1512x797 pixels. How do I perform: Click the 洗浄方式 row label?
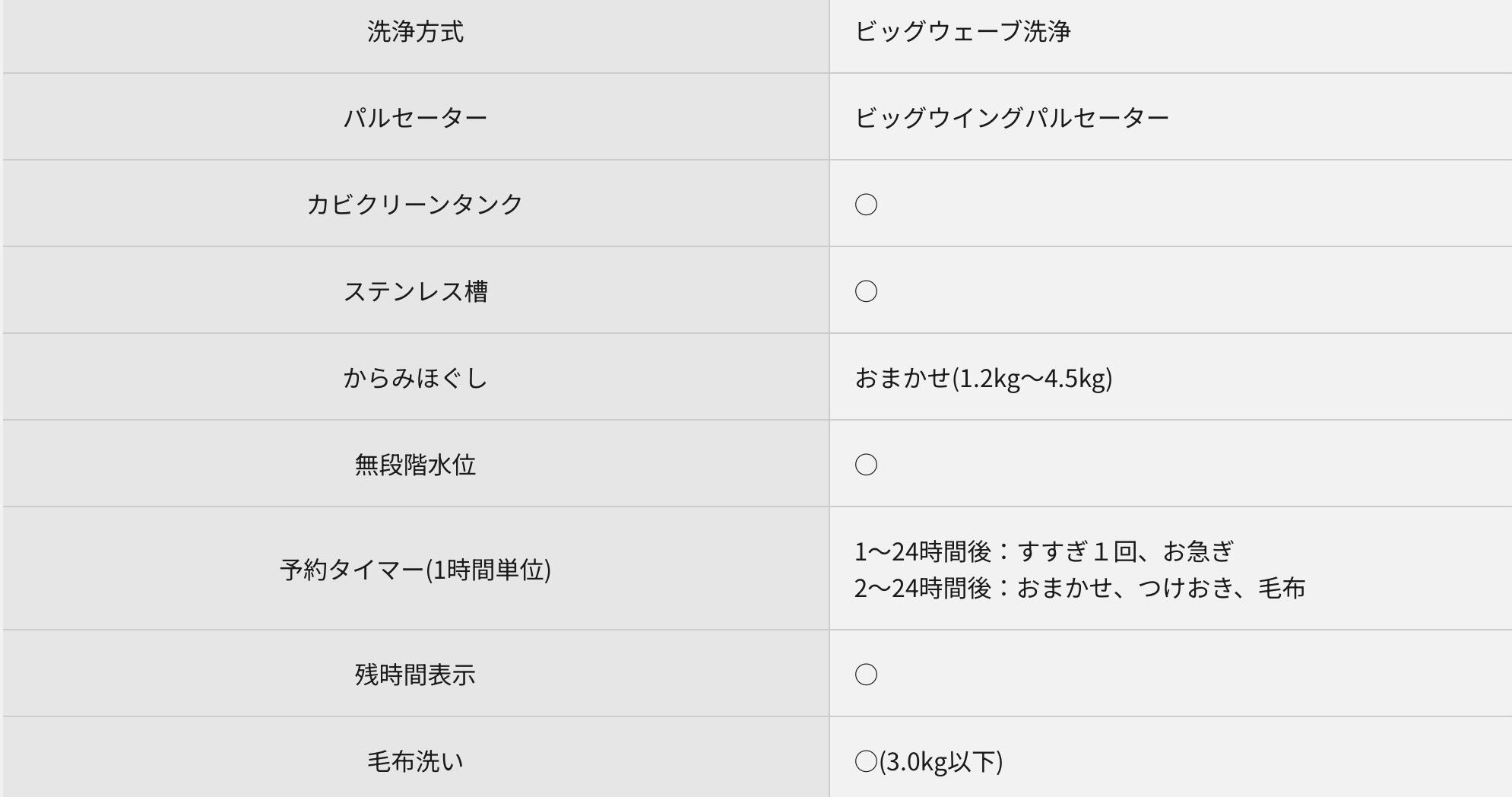point(415,32)
